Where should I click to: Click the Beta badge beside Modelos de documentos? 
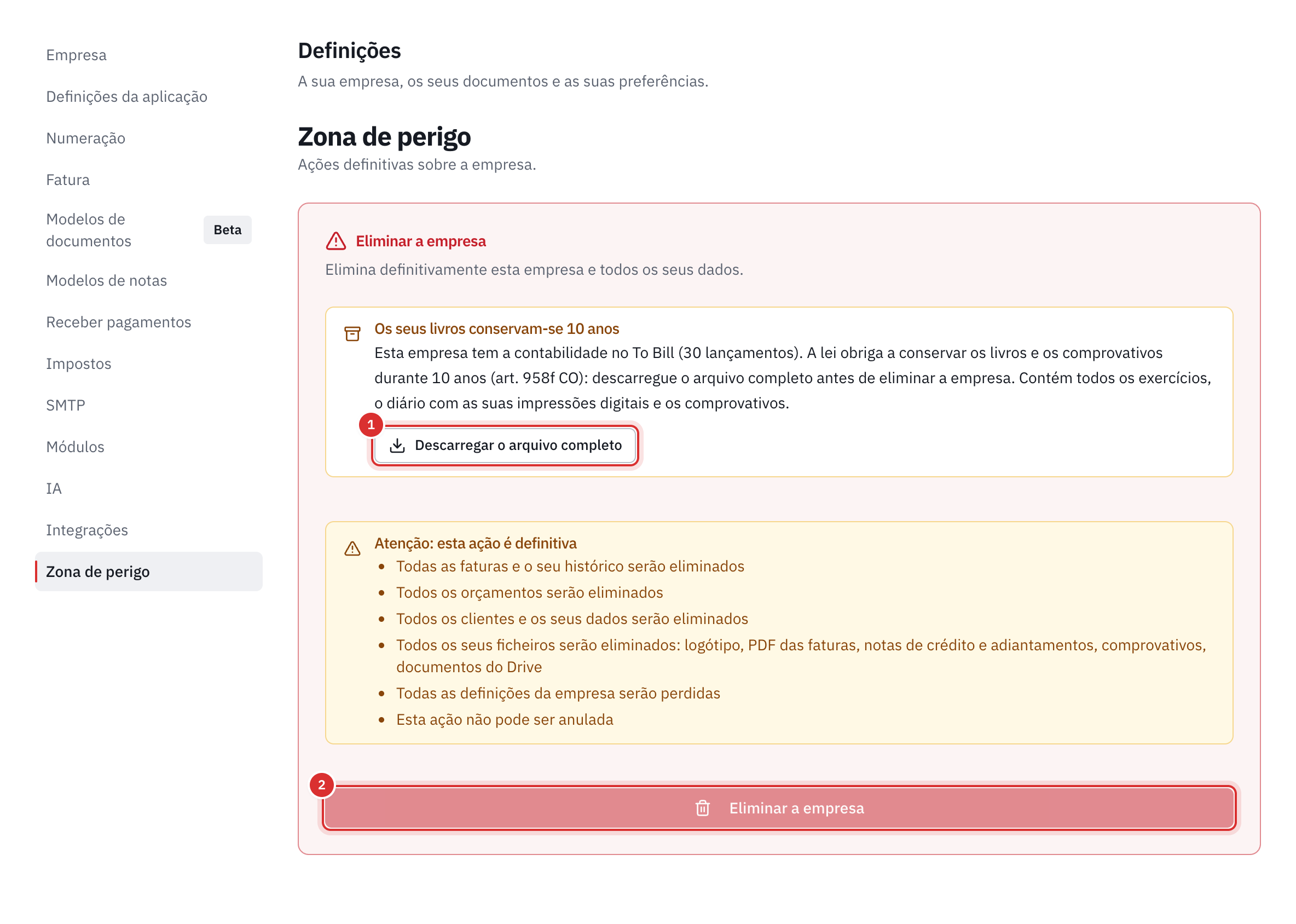coord(228,230)
